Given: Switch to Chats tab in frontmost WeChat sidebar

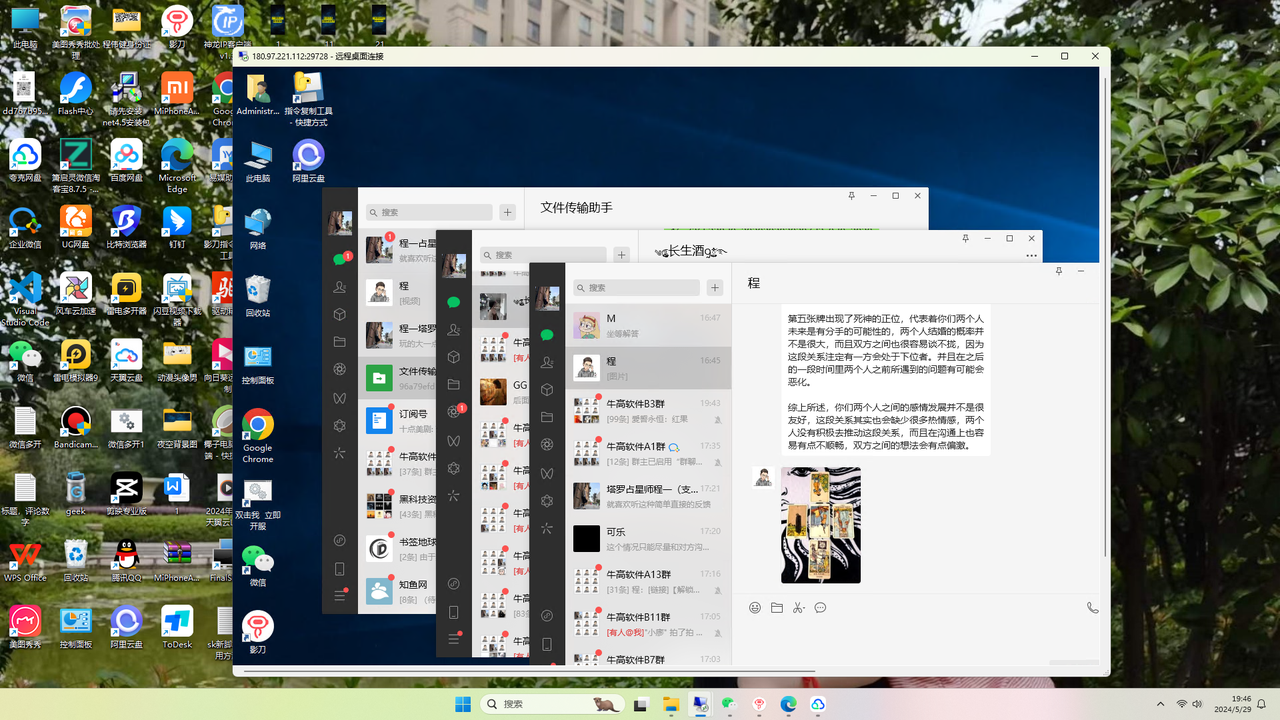Looking at the screenshot, I should (x=547, y=335).
